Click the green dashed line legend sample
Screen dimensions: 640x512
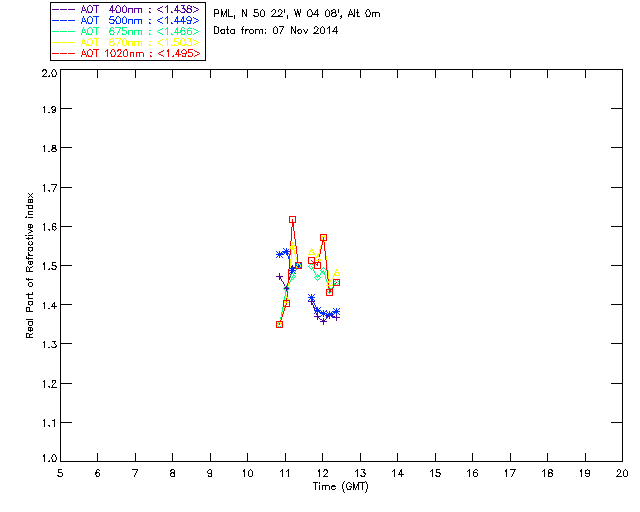64,31
